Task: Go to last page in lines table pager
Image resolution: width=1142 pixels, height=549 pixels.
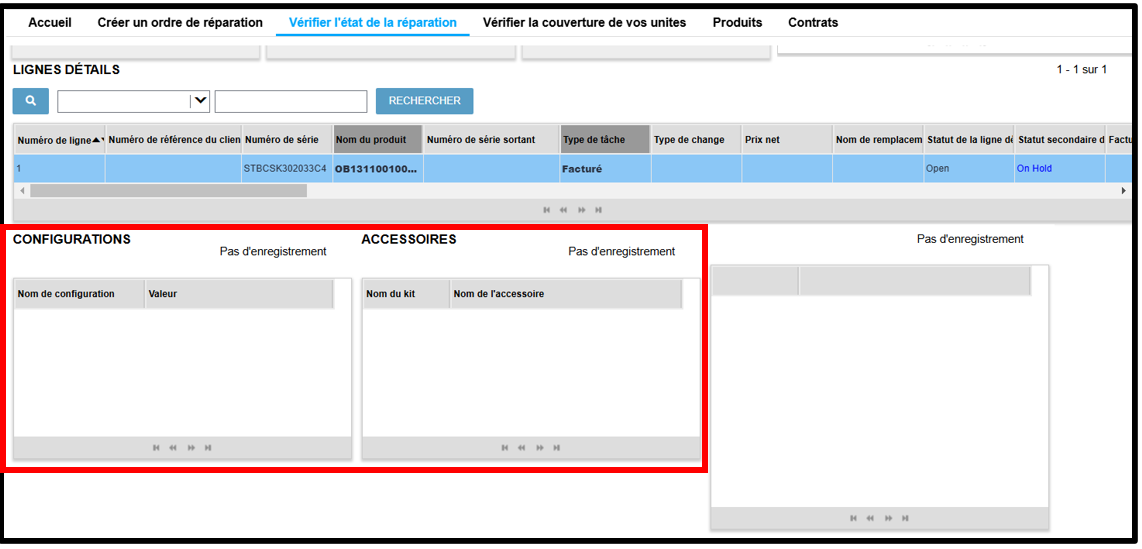Action: (x=598, y=210)
